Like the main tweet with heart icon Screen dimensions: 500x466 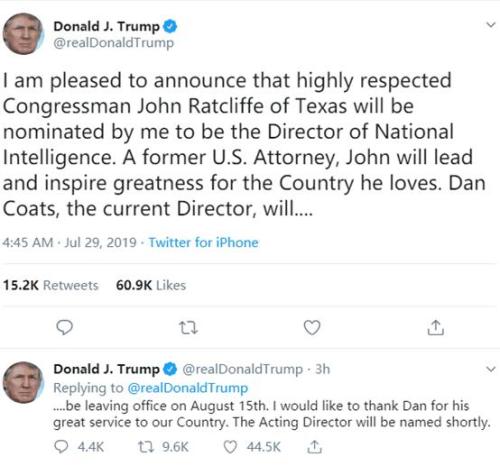[x=312, y=327]
